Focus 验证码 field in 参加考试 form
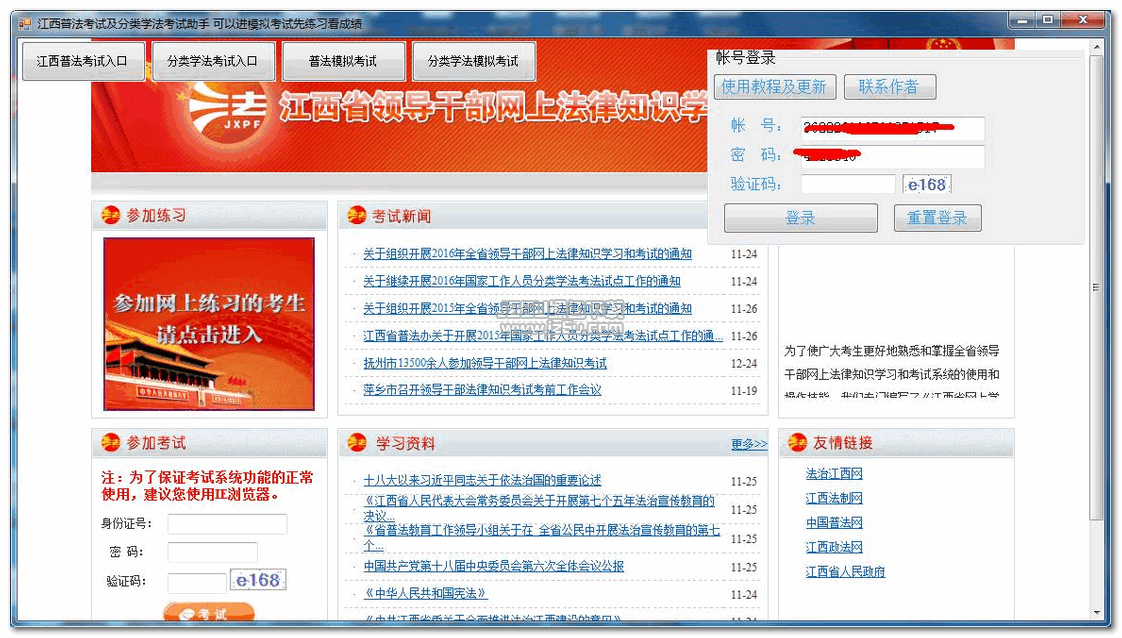 click(x=197, y=583)
